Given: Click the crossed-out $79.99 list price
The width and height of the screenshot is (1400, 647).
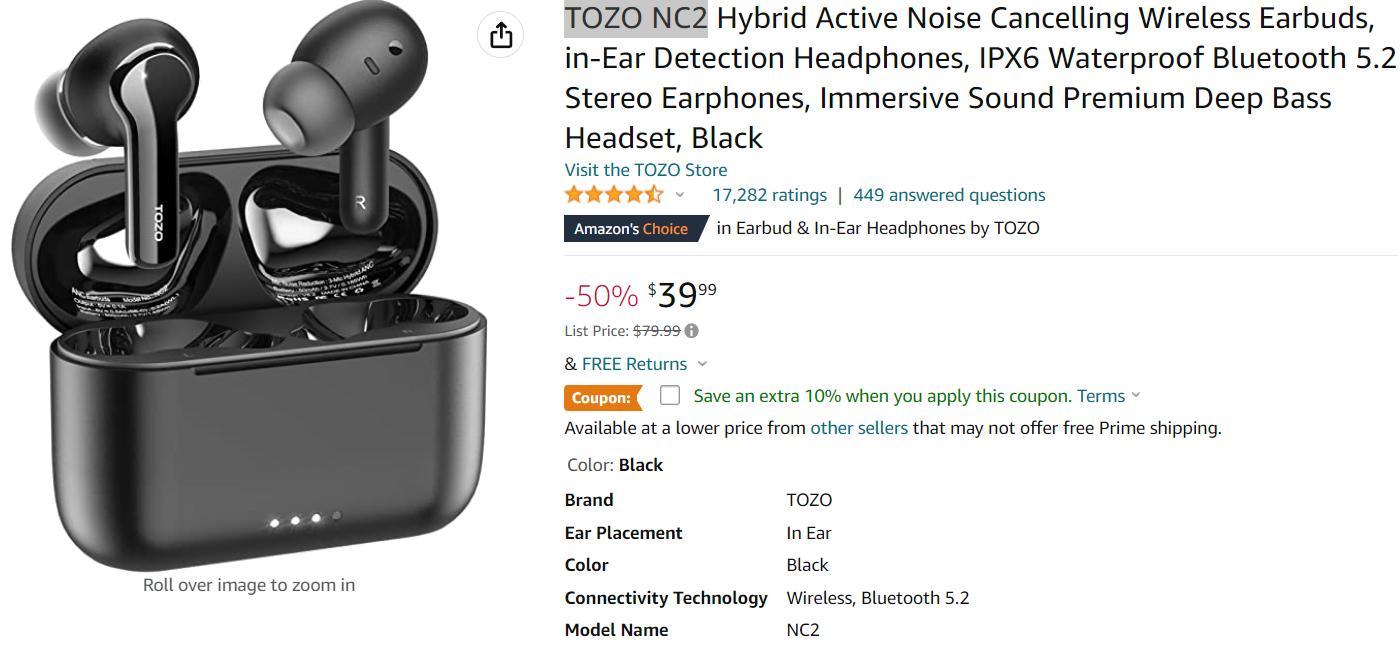Looking at the screenshot, I should pos(657,331).
